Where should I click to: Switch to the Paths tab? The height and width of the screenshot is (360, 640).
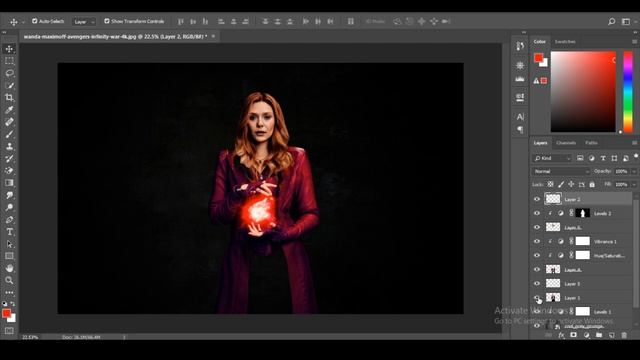[x=591, y=143]
